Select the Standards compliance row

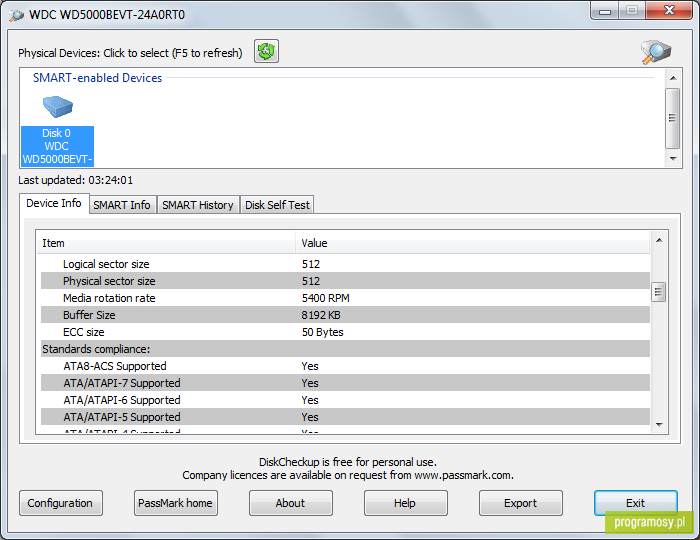(x=345, y=349)
